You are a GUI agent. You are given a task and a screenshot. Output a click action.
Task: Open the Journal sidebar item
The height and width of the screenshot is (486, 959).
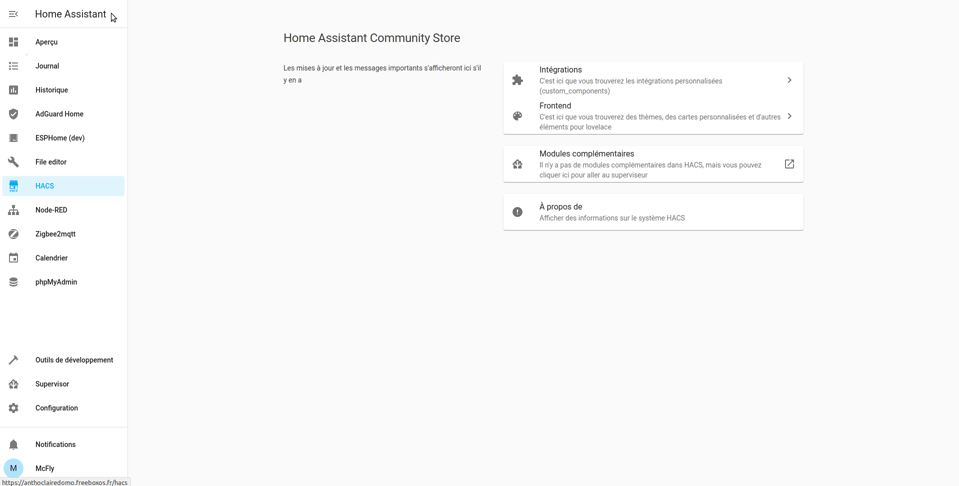click(x=64, y=66)
